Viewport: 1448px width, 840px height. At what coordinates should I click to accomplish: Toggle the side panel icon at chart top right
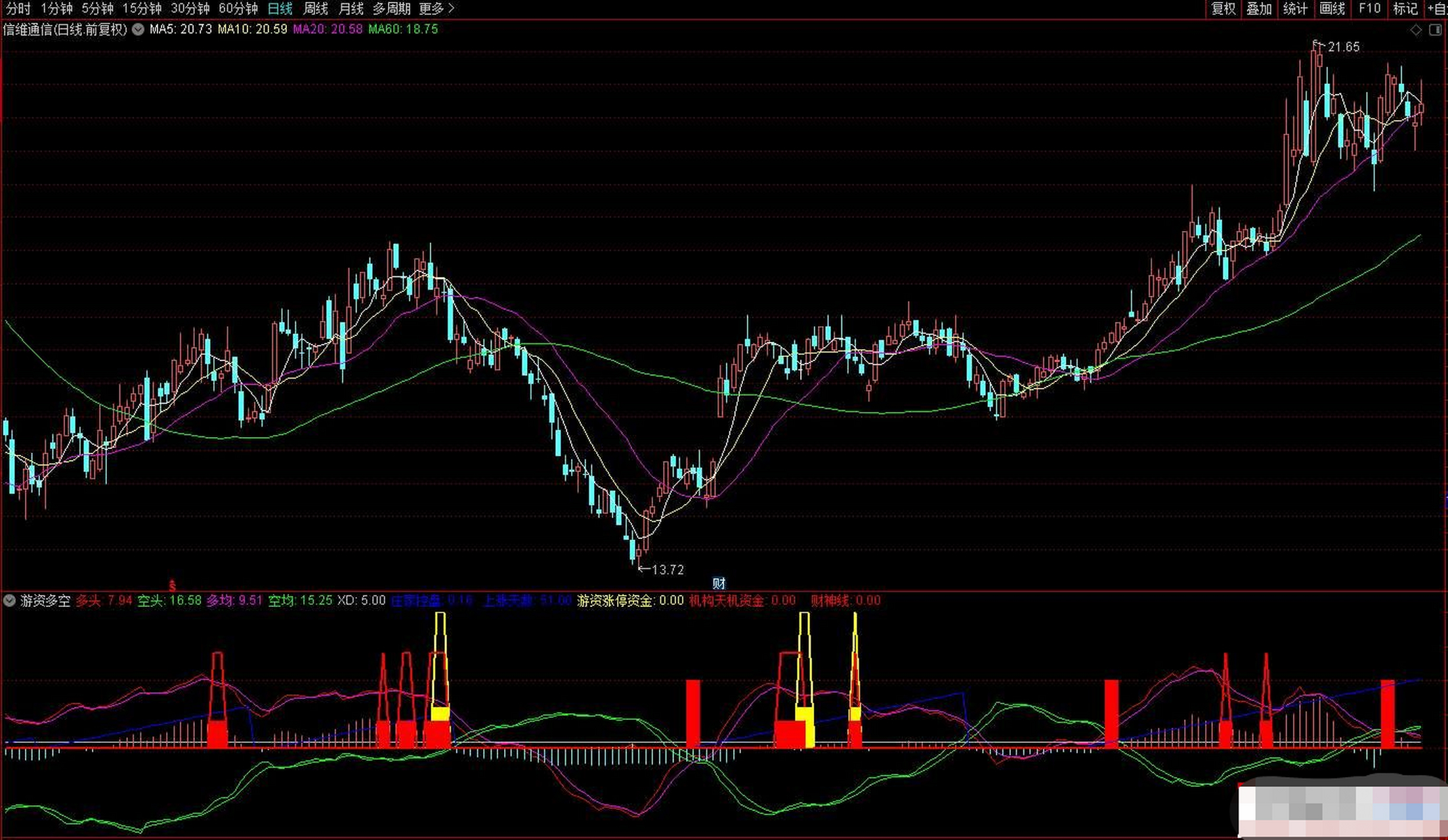(1436, 30)
